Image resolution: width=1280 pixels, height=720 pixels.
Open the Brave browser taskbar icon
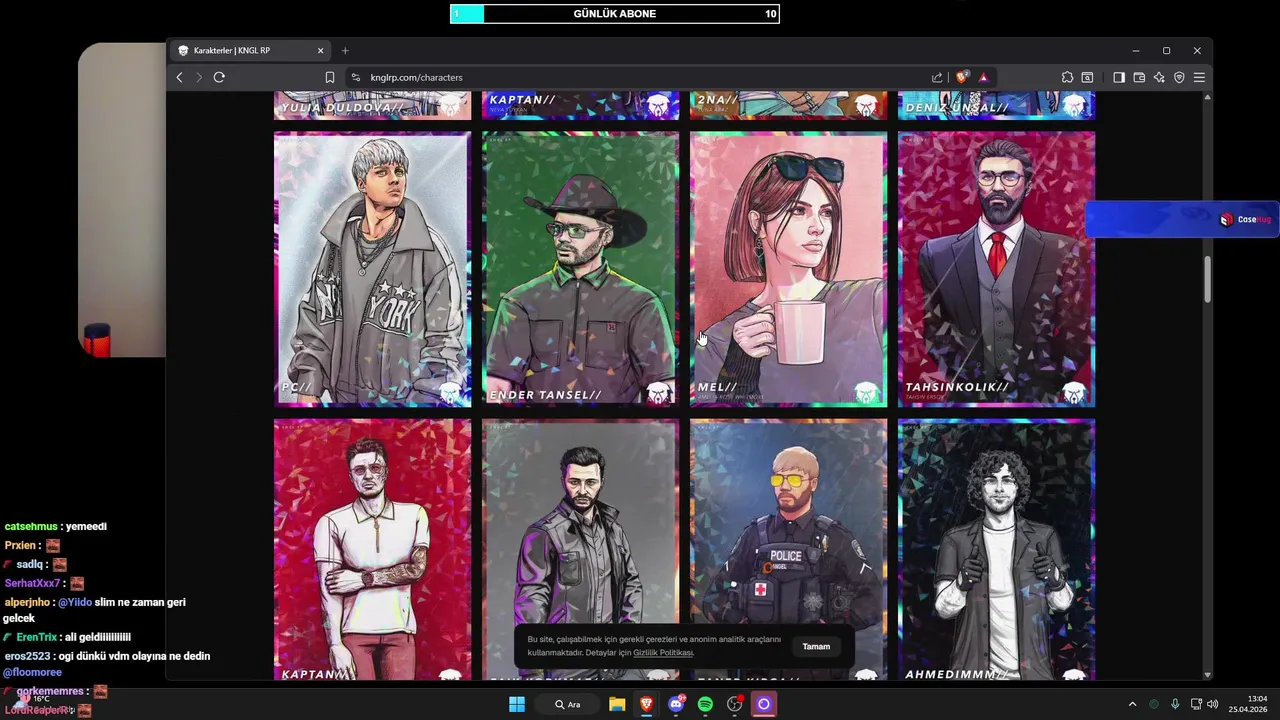coord(646,704)
